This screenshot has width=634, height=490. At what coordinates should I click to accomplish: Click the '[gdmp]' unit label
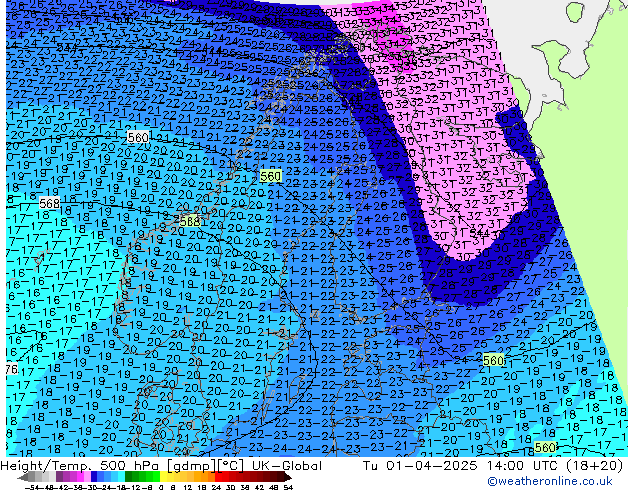191,466
